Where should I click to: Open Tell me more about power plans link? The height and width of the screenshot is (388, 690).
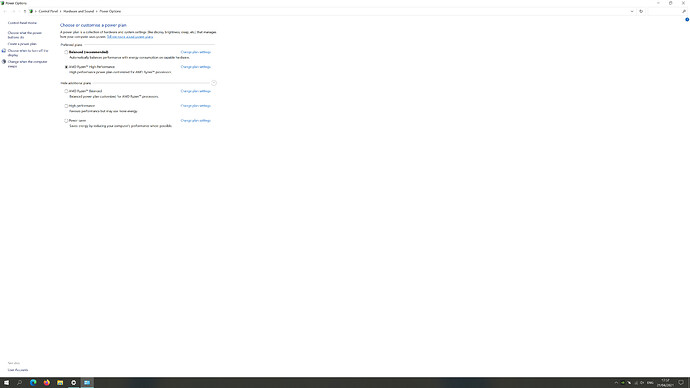[130, 37]
